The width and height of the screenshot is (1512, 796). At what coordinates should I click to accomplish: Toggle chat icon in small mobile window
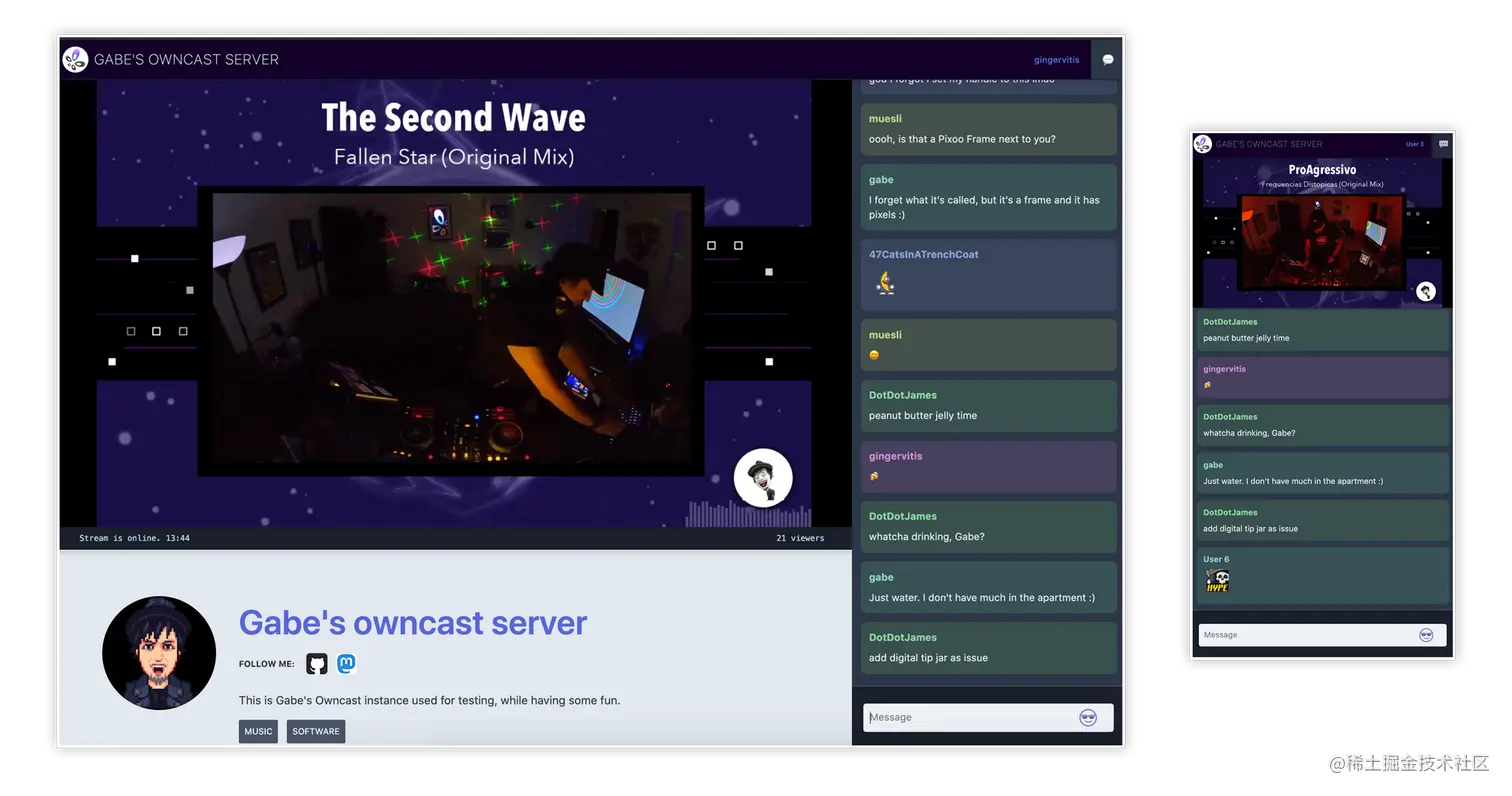pos(1443,144)
